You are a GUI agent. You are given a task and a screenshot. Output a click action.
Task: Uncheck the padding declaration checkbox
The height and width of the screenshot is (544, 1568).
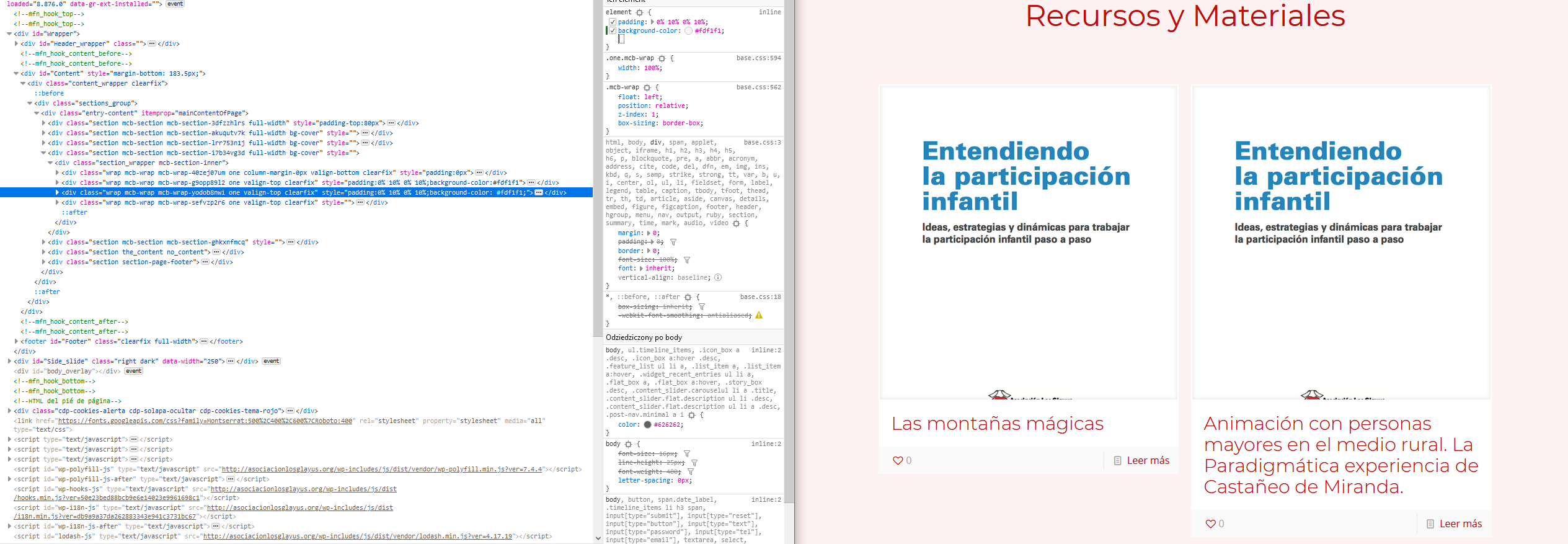click(x=613, y=22)
